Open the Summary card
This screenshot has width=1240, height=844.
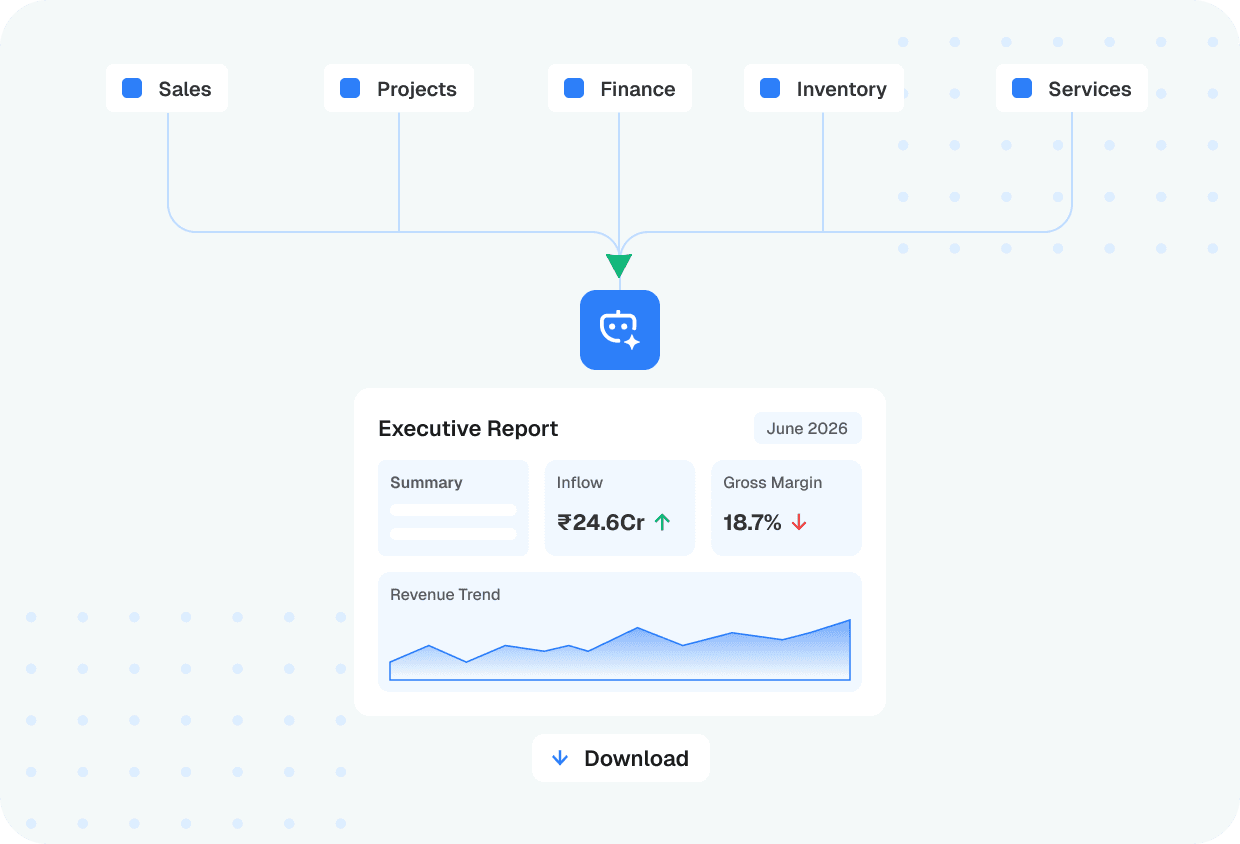coord(453,508)
